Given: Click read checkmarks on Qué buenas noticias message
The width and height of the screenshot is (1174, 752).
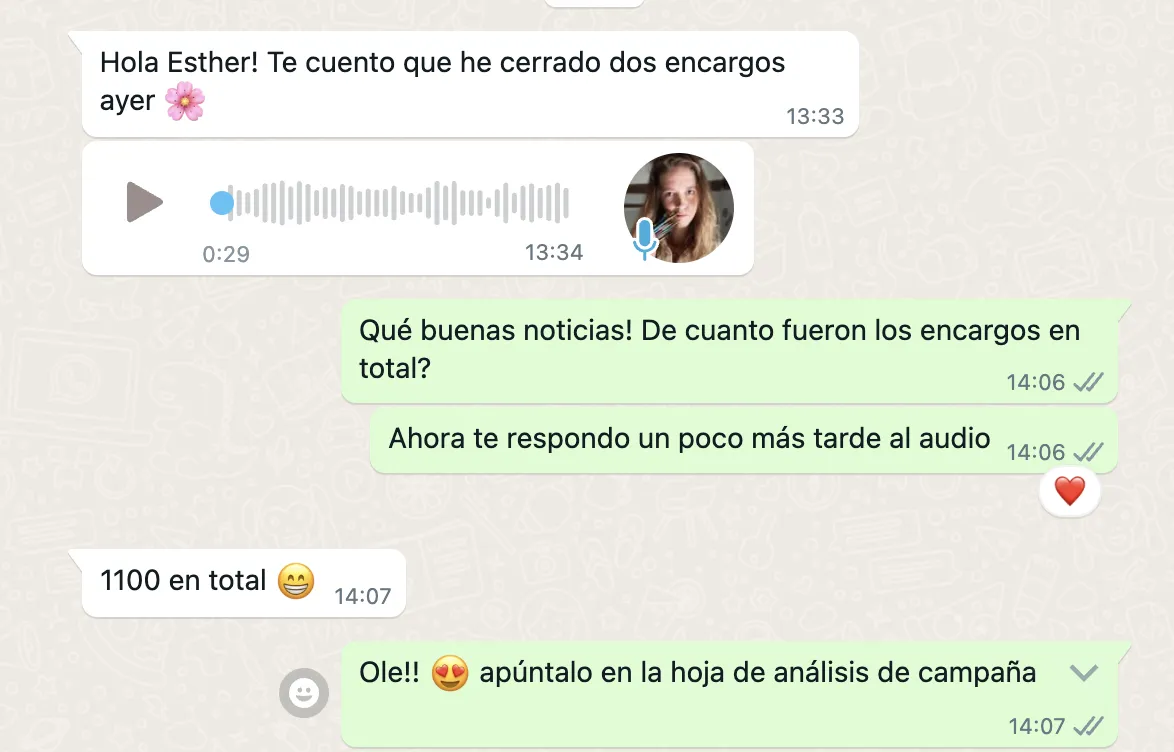Looking at the screenshot, I should (1088, 383).
